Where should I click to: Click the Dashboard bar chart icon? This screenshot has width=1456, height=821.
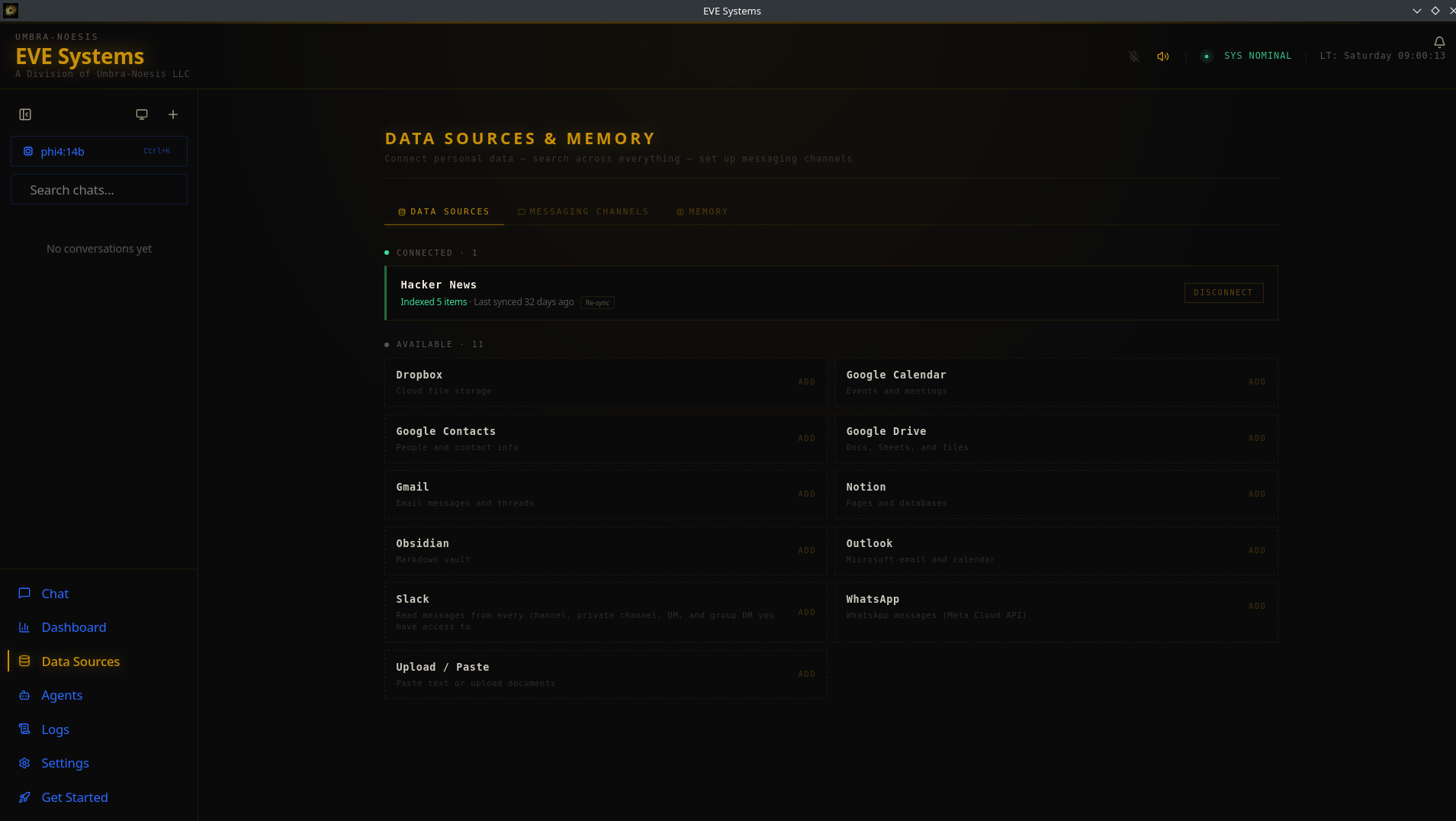point(24,627)
